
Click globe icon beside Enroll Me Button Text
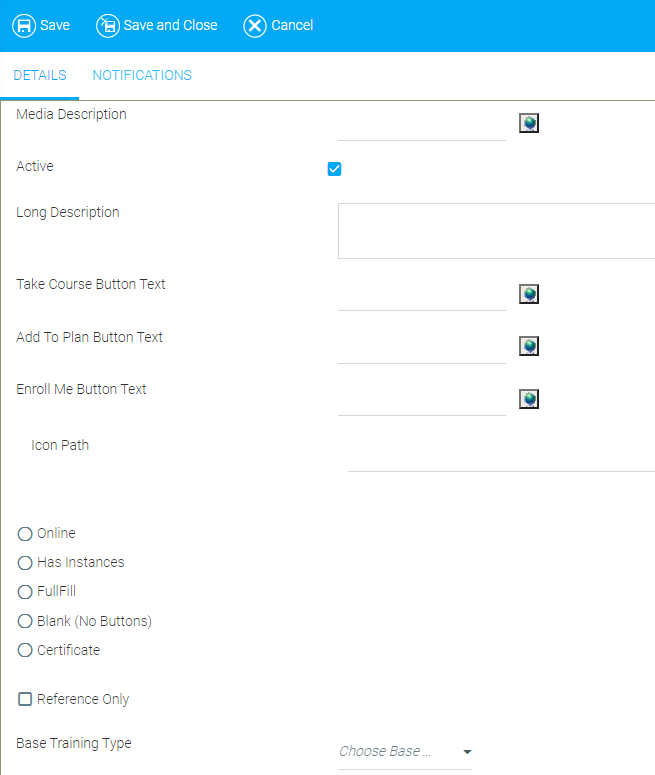click(529, 399)
